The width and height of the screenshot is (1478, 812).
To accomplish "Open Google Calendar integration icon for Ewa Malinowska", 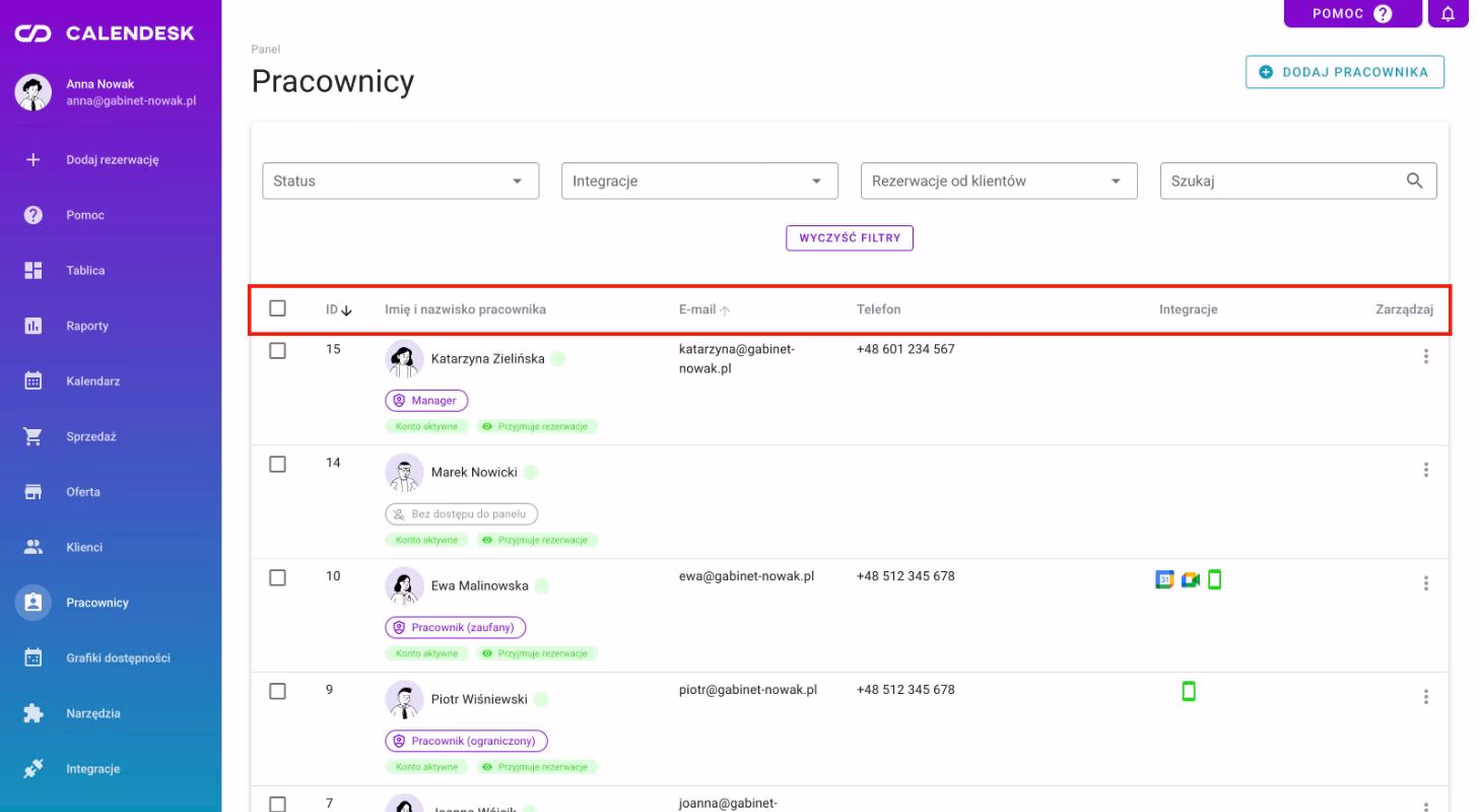I will [1164, 579].
